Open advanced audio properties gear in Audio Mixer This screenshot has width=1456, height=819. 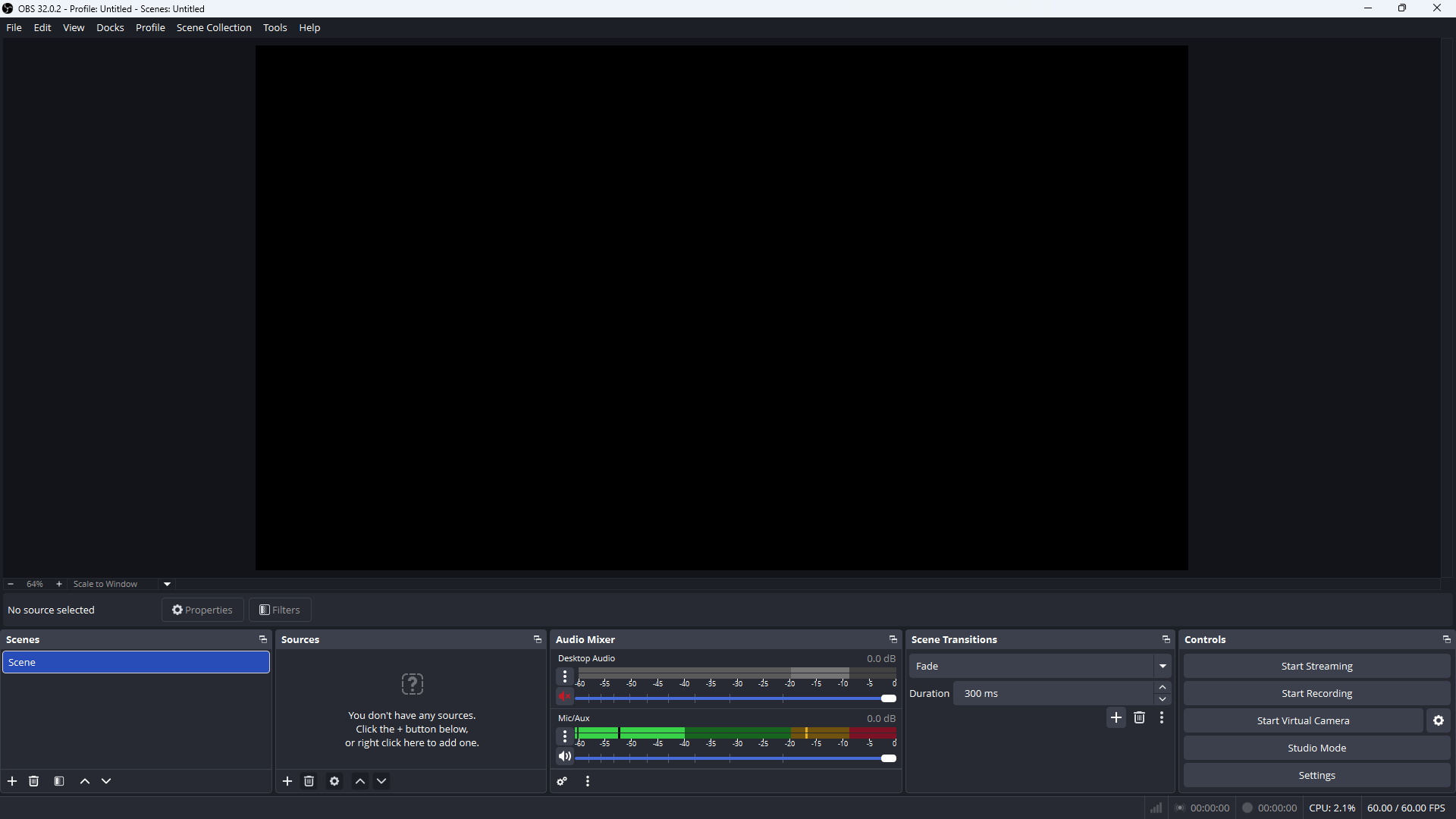click(x=562, y=781)
